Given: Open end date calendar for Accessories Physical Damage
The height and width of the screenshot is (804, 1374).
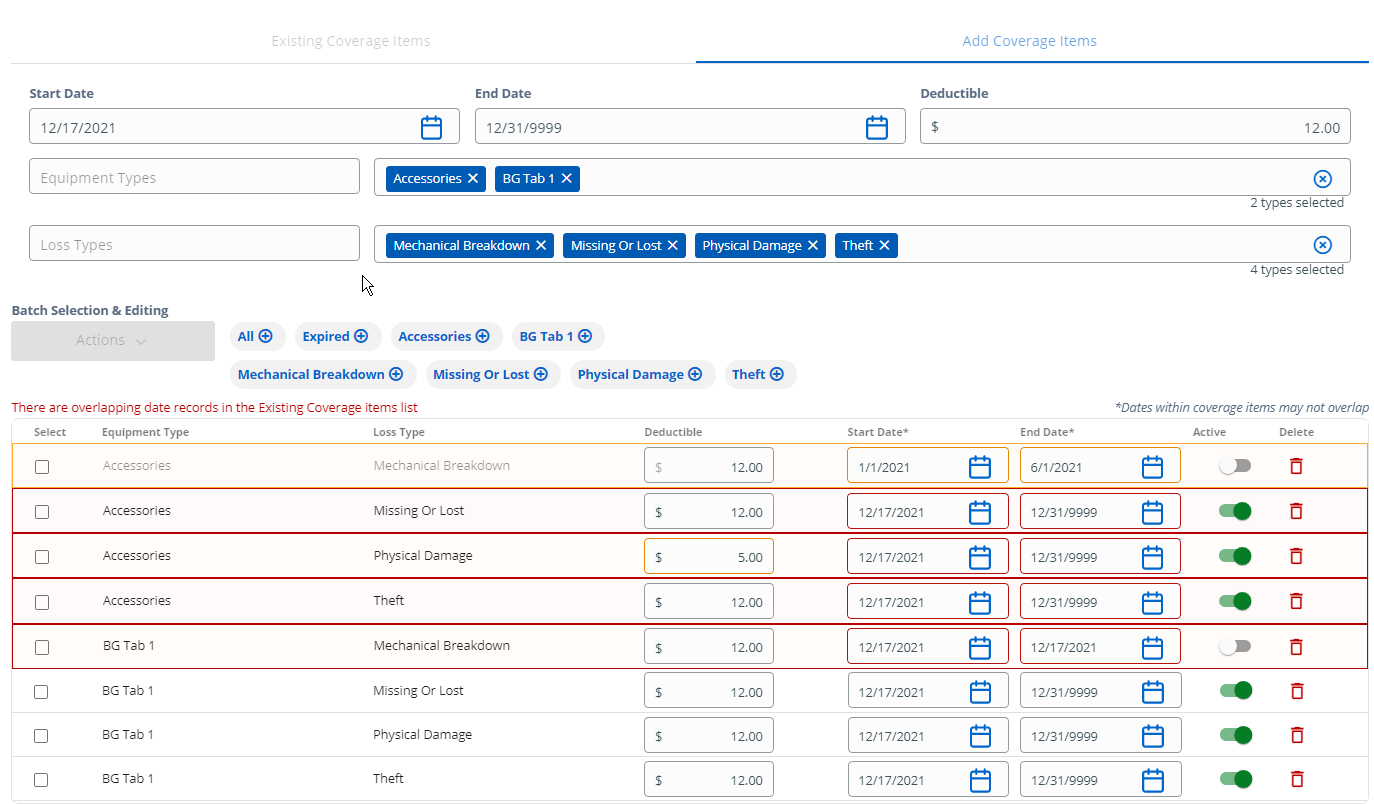Looking at the screenshot, I should (x=1153, y=557).
